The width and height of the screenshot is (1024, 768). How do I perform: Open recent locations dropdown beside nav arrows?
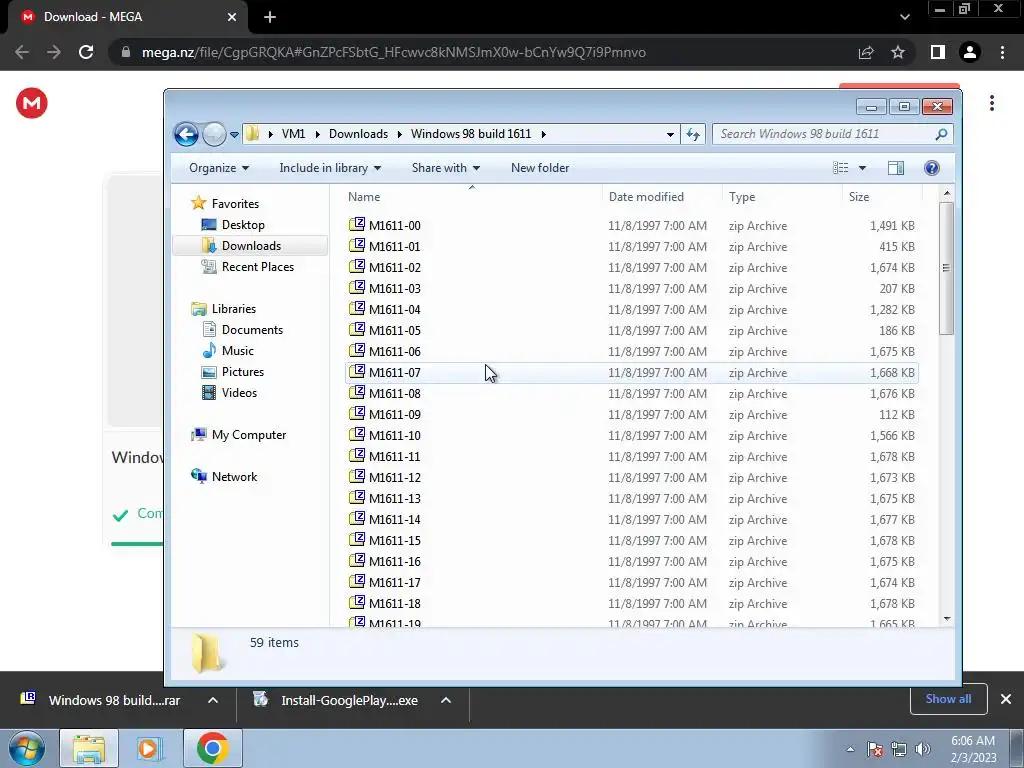(x=234, y=135)
